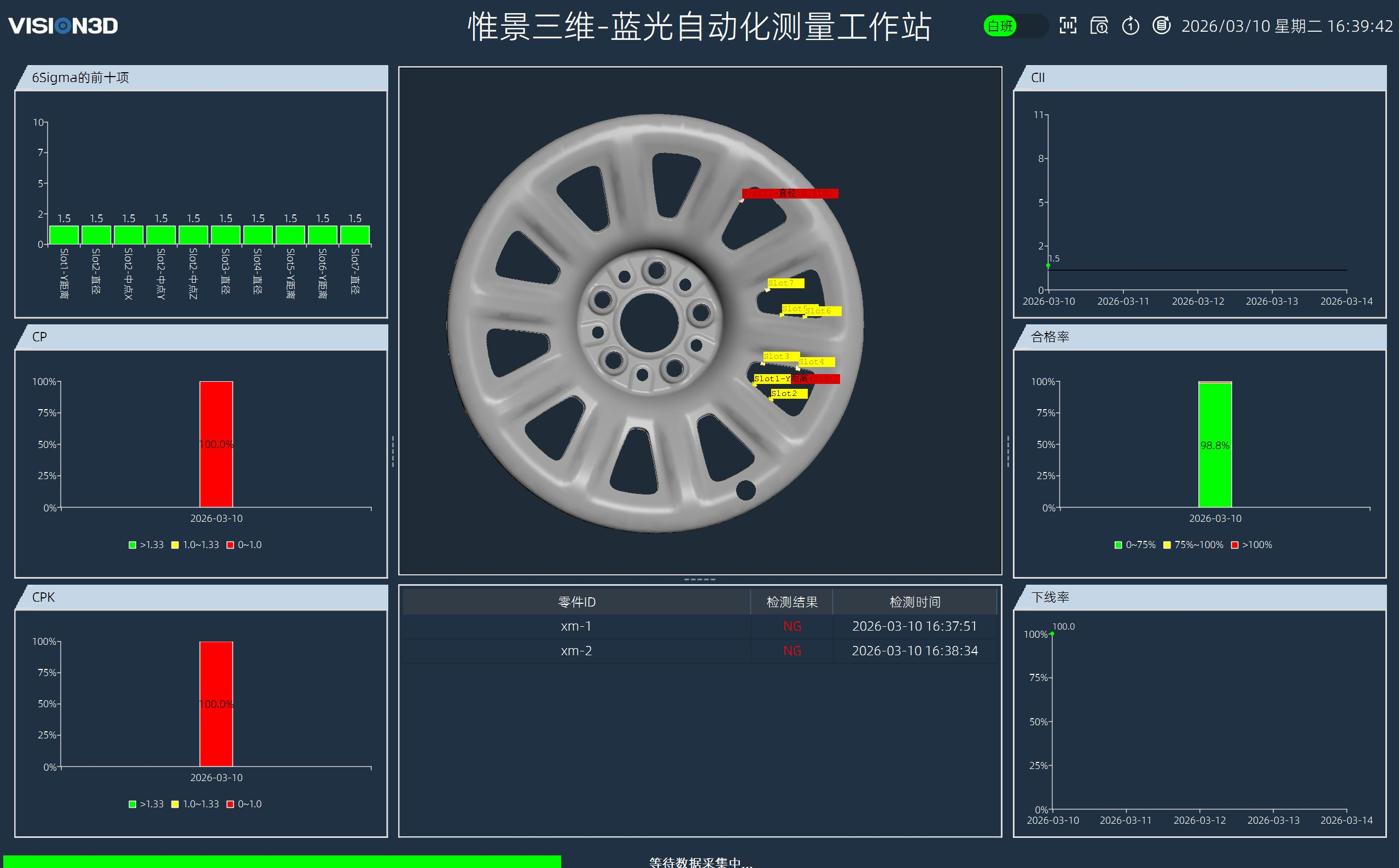Click the wheel hub center in 3D view
Screen dimensions: 1399x868
(x=649, y=322)
